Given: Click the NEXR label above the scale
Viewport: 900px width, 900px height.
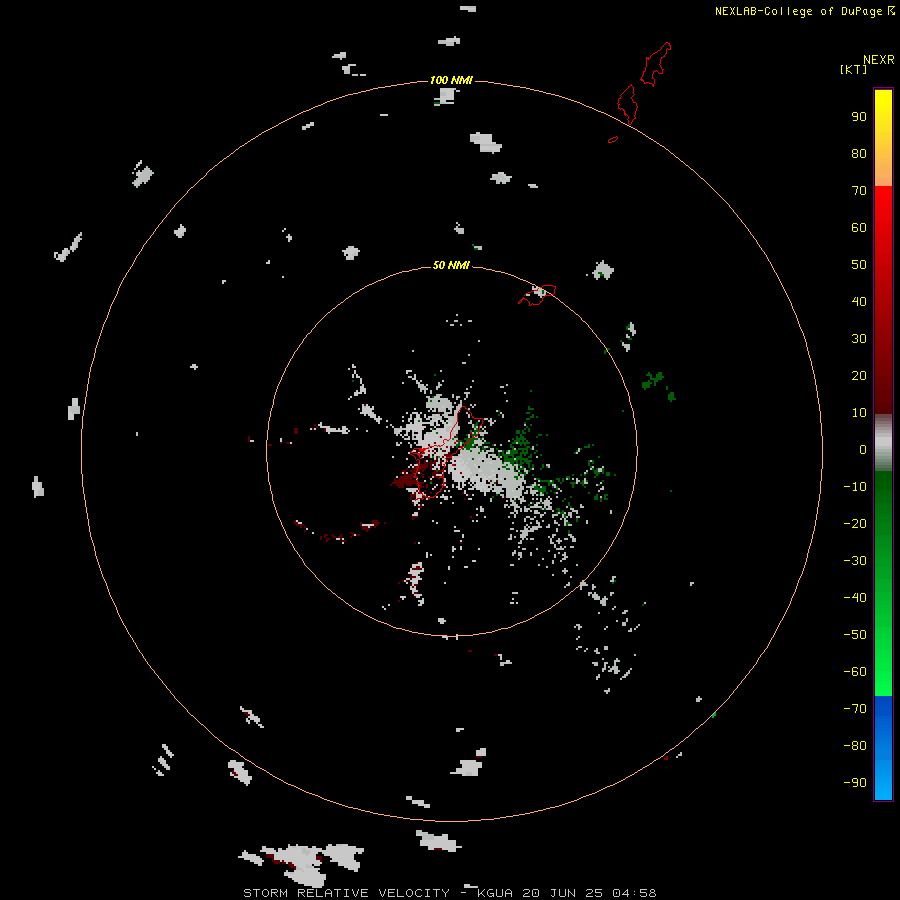Looking at the screenshot, I should coord(878,60).
